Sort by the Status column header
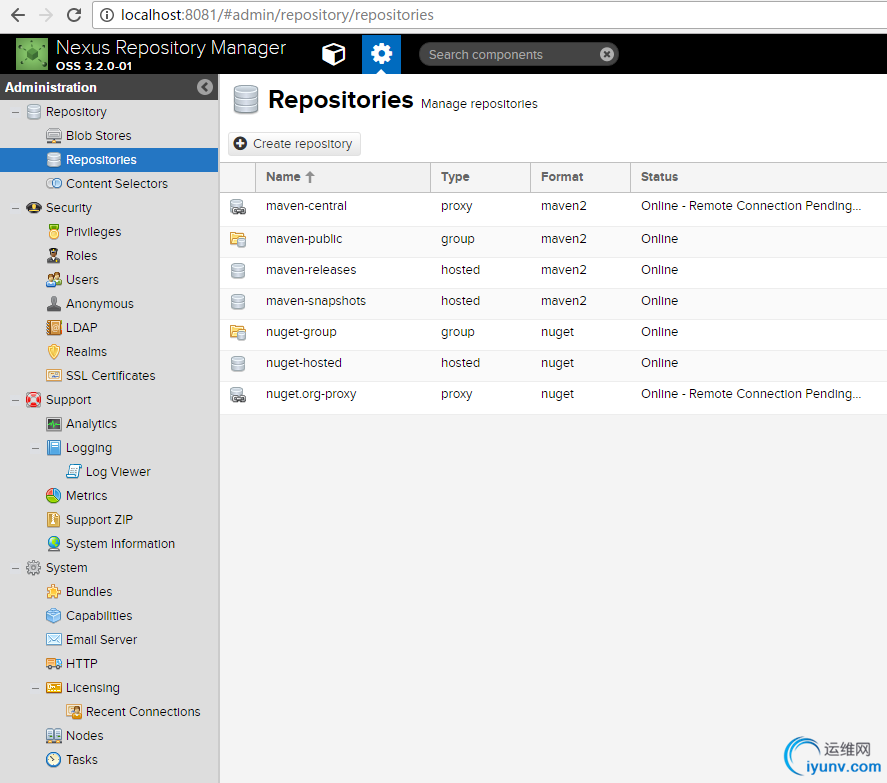 click(x=758, y=177)
